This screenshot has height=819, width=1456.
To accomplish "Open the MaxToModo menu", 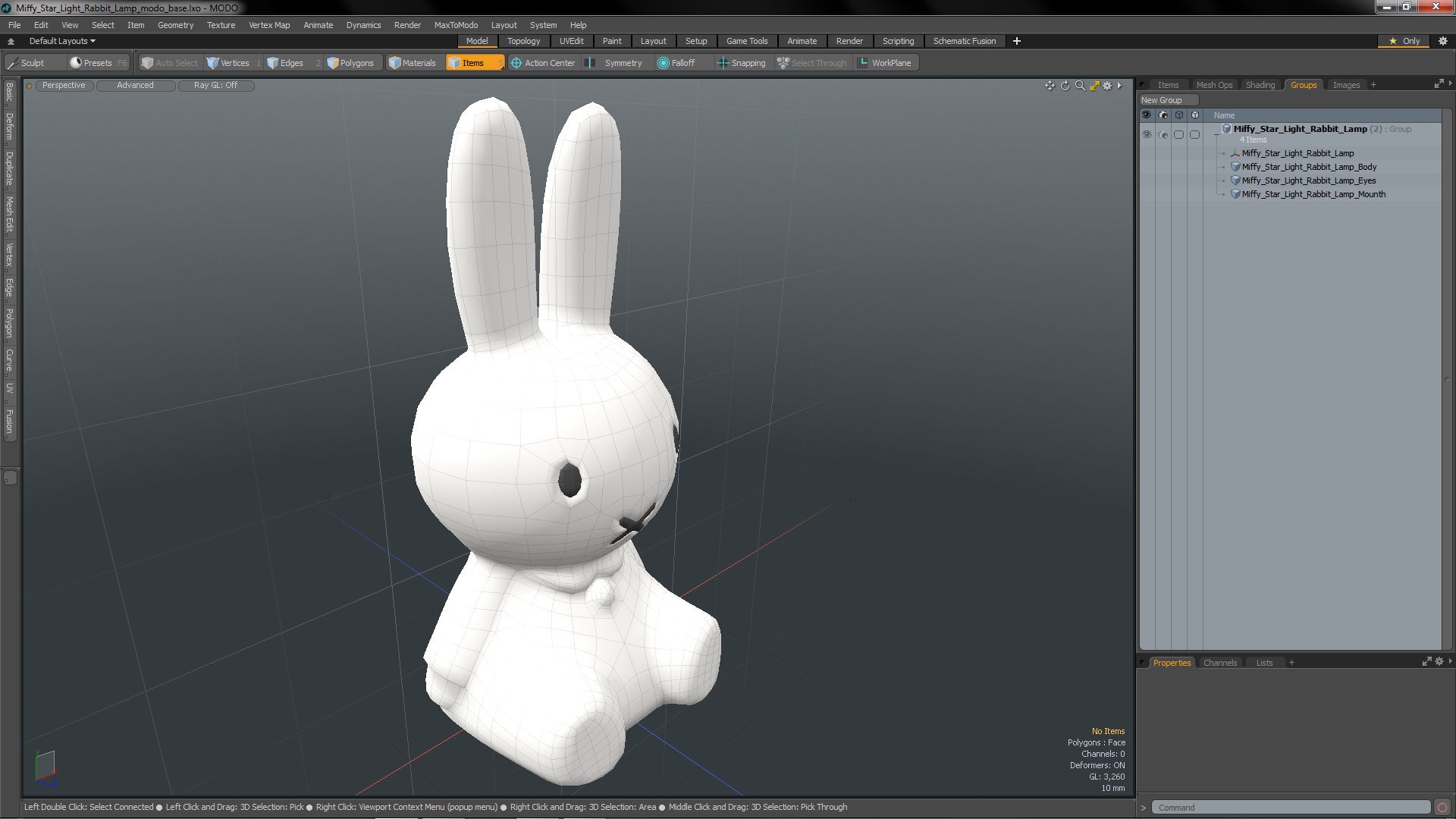I will click(456, 25).
